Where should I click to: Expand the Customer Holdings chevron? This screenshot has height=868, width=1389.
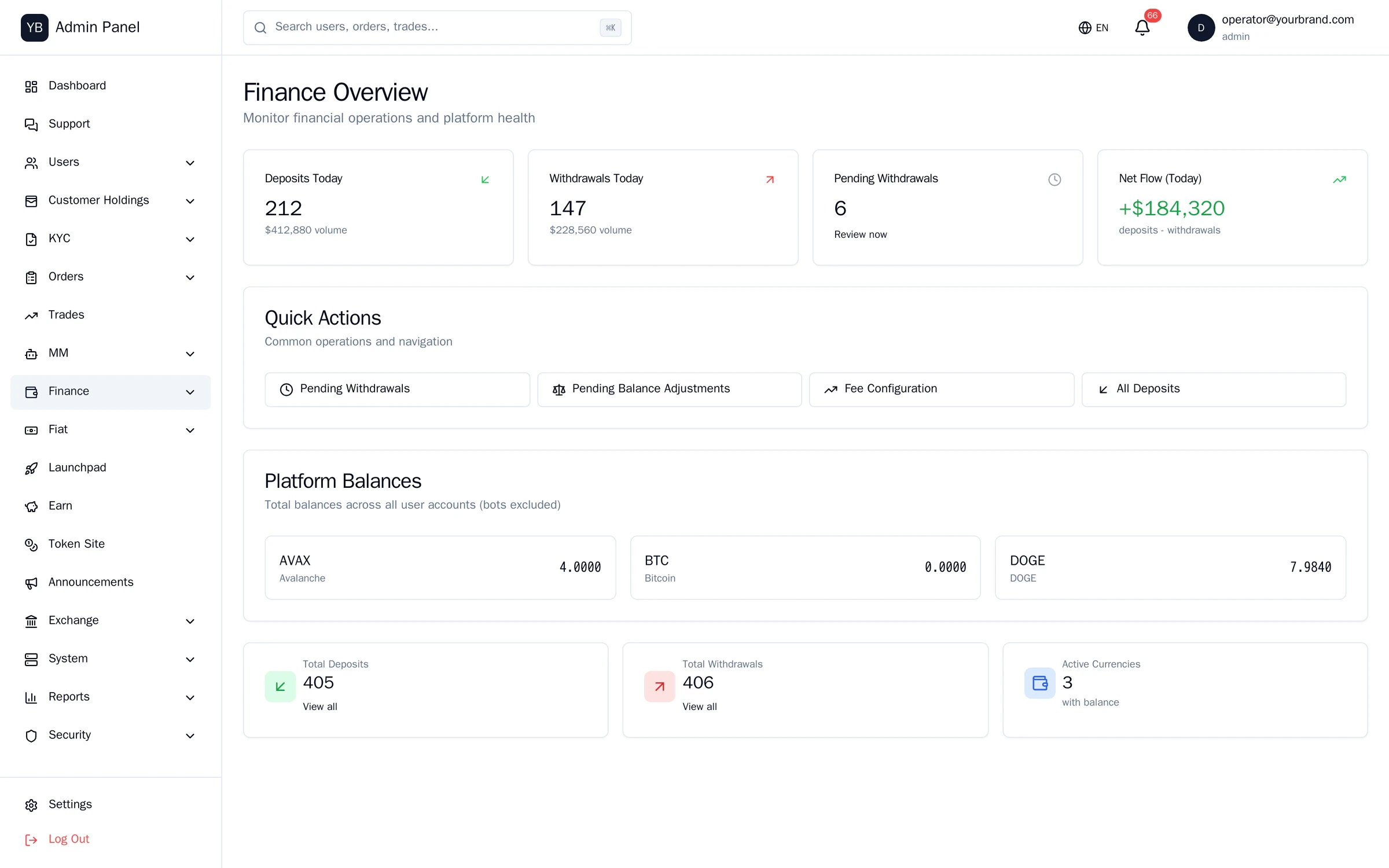190,201
